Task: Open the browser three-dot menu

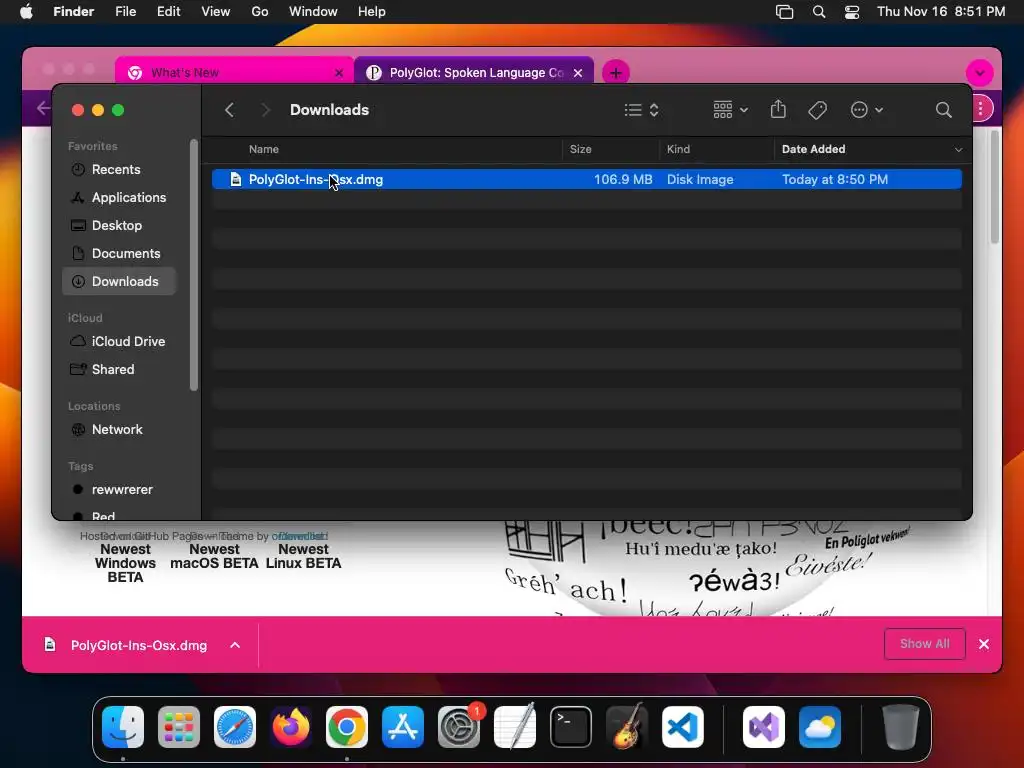Action: pos(980,108)
